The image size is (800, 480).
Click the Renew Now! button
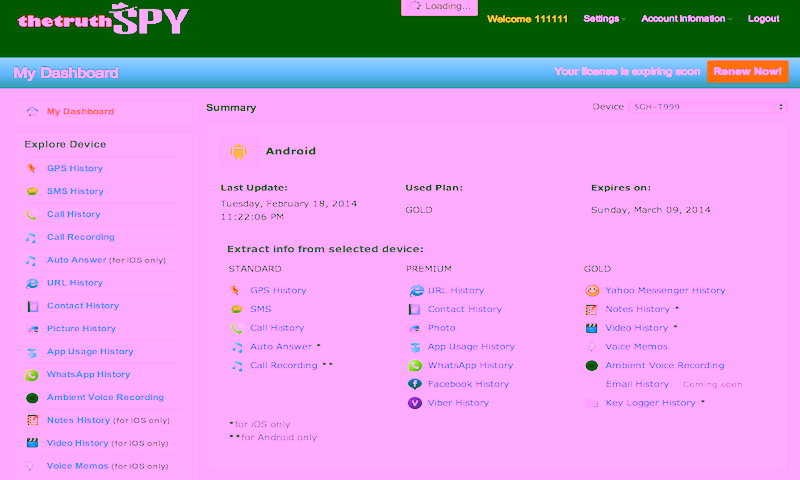point(747,71)
